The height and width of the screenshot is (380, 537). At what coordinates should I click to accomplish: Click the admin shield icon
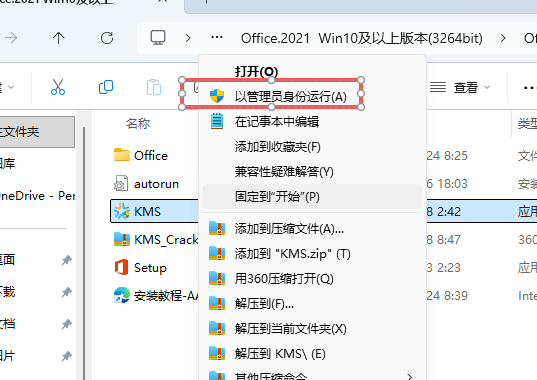pyautogui.click(x=217, y=96)
